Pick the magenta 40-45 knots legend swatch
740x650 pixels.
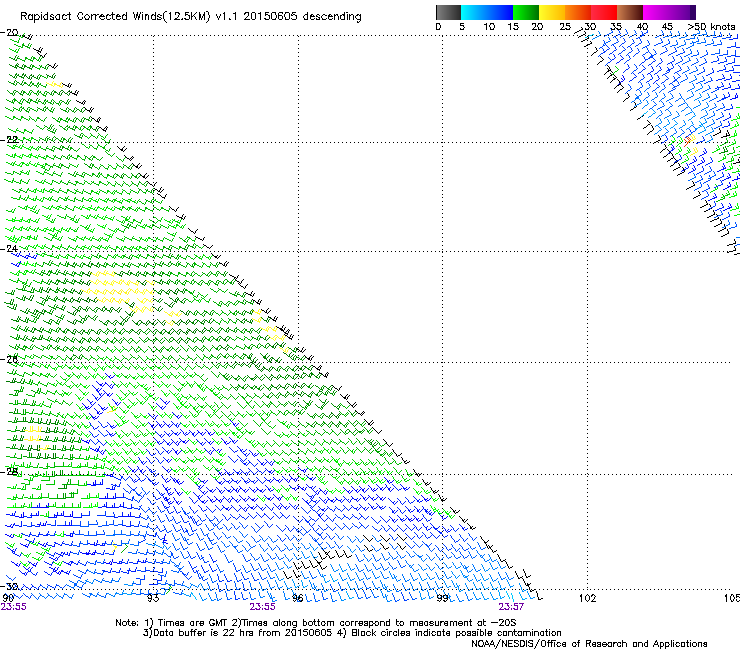pyautogui.click(x=656, y=12)
